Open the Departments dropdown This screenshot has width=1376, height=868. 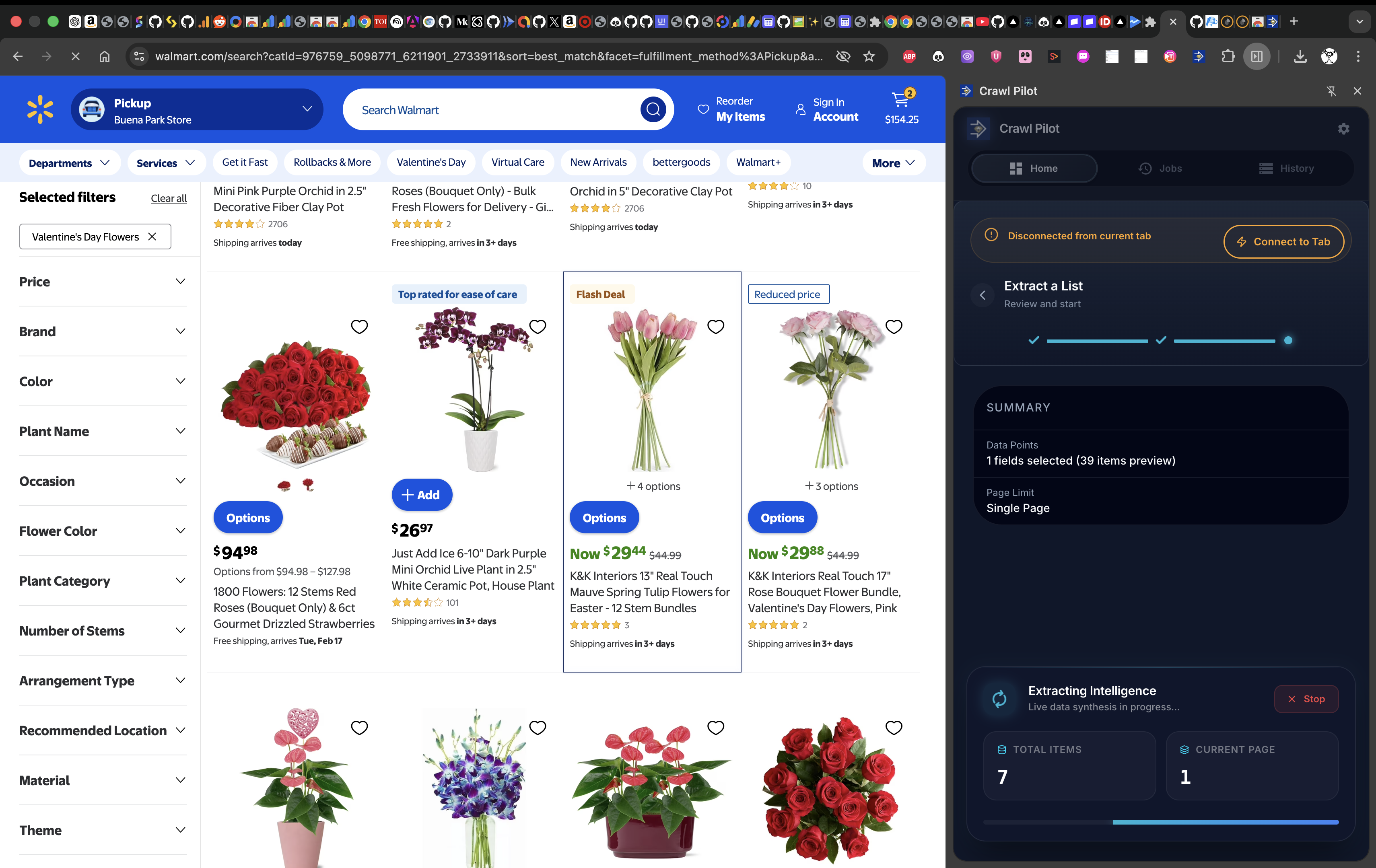(x=69, y=163)
